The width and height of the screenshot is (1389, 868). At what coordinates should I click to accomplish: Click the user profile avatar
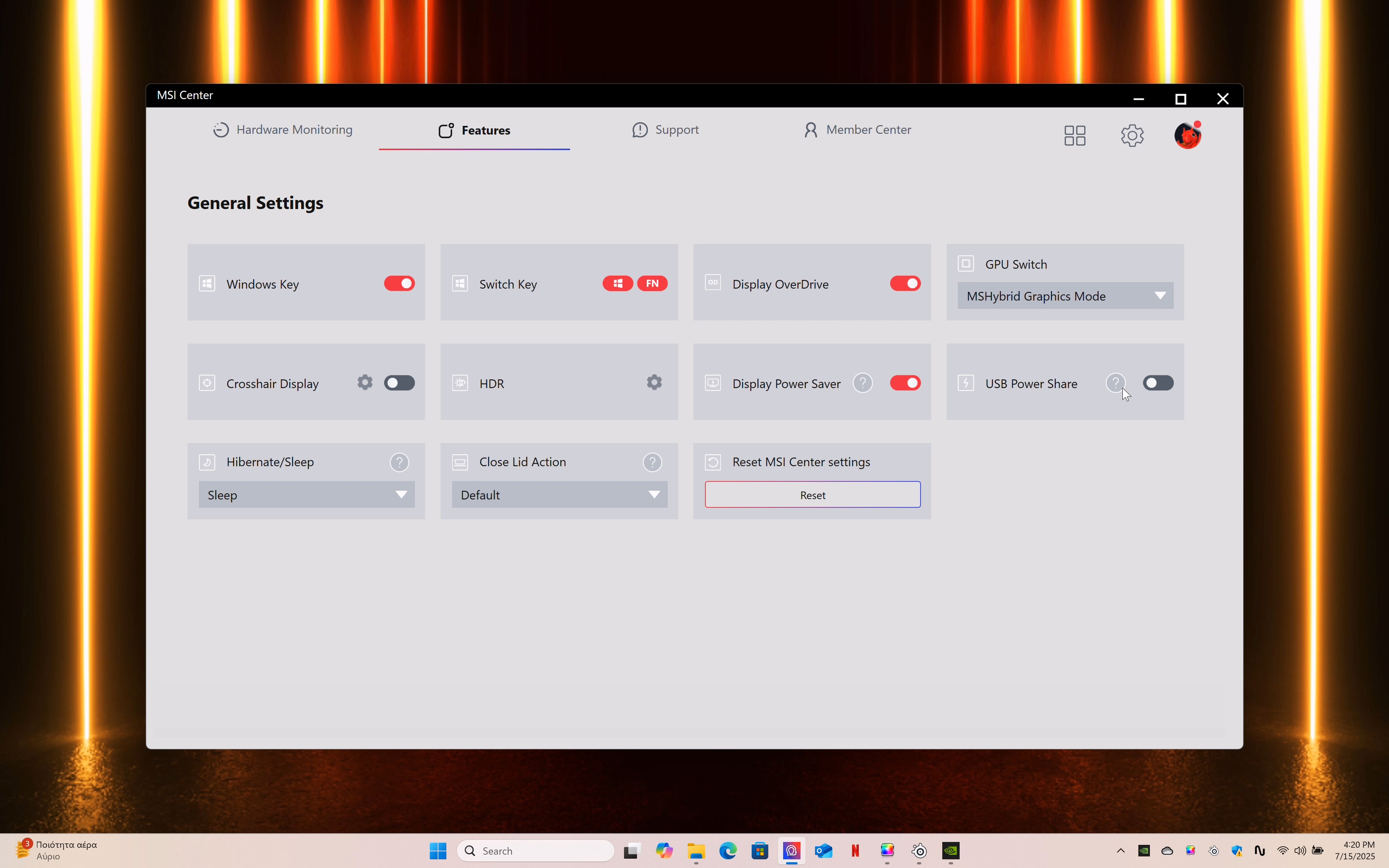(1187, 136)
